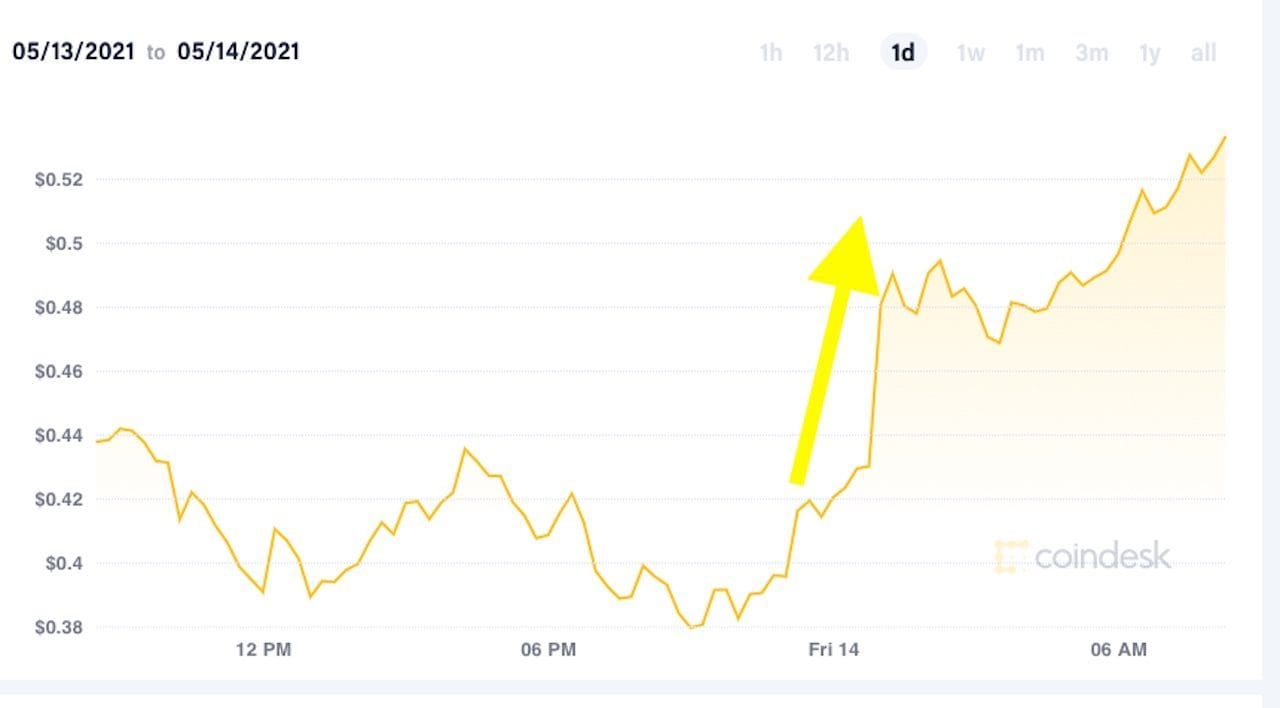The height and width of the screenshot is (708, 1280).
Task: Click the start date 05/13/2021
Action: 73,52
